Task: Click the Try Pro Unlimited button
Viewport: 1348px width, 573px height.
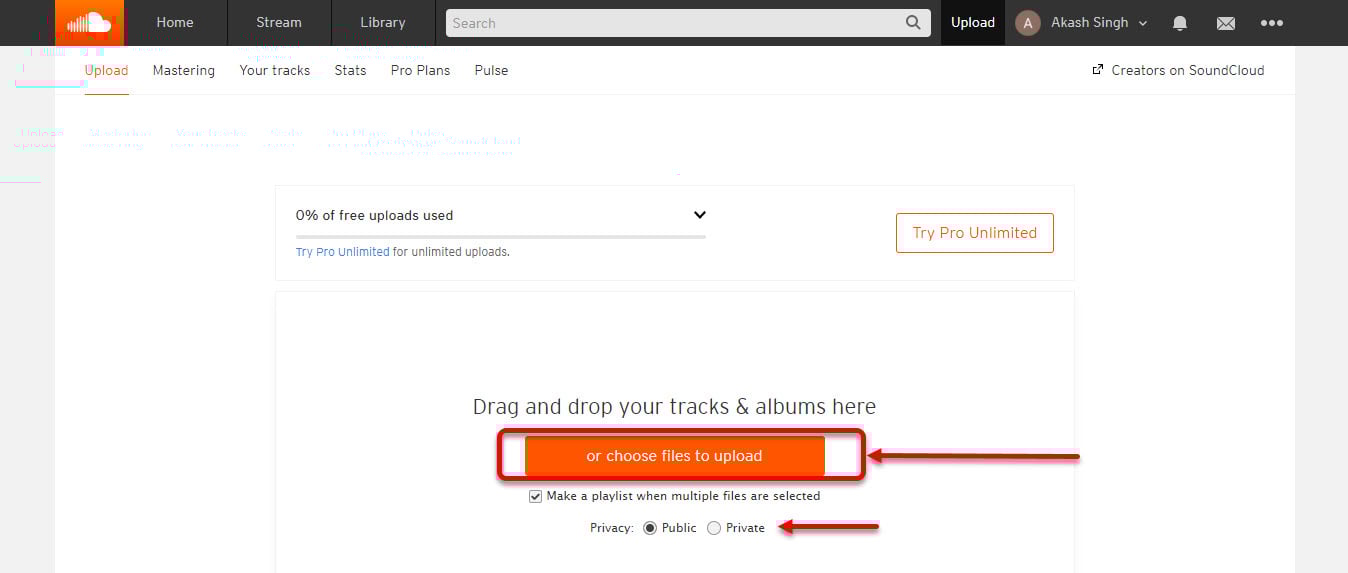Action: click(975, 233)
